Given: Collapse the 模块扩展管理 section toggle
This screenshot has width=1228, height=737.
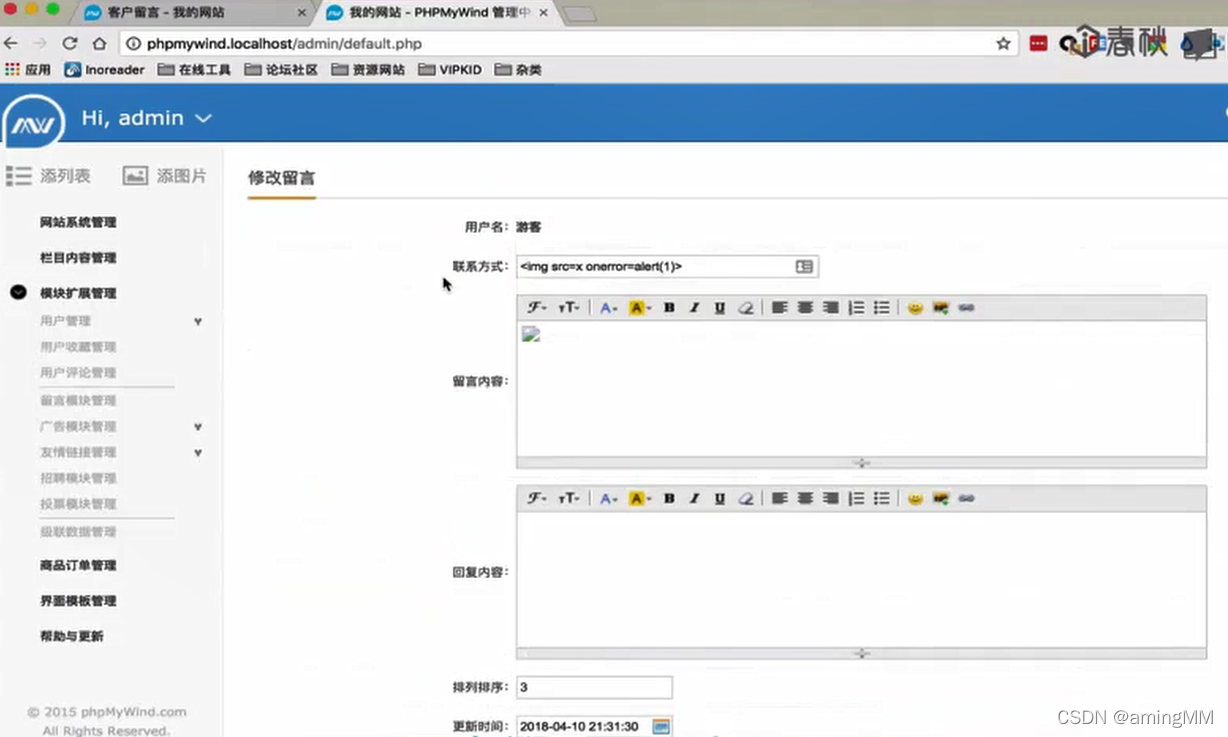Looking at the screenshot, I should tap(18, 293).
